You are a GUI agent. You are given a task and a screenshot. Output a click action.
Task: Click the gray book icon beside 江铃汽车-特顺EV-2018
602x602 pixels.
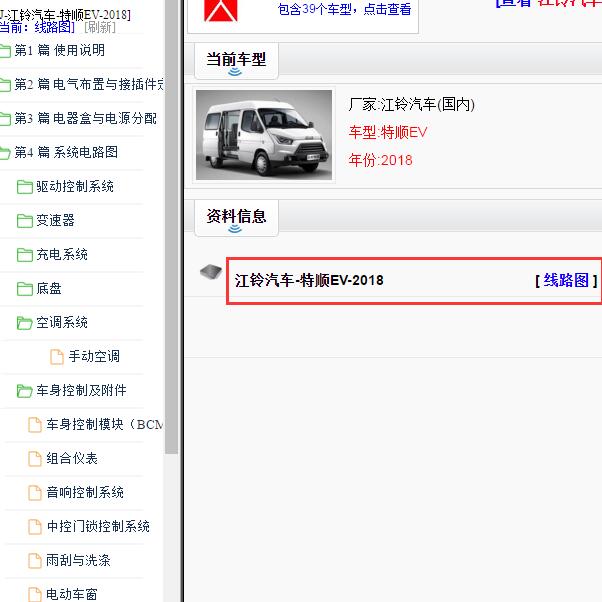211,272
